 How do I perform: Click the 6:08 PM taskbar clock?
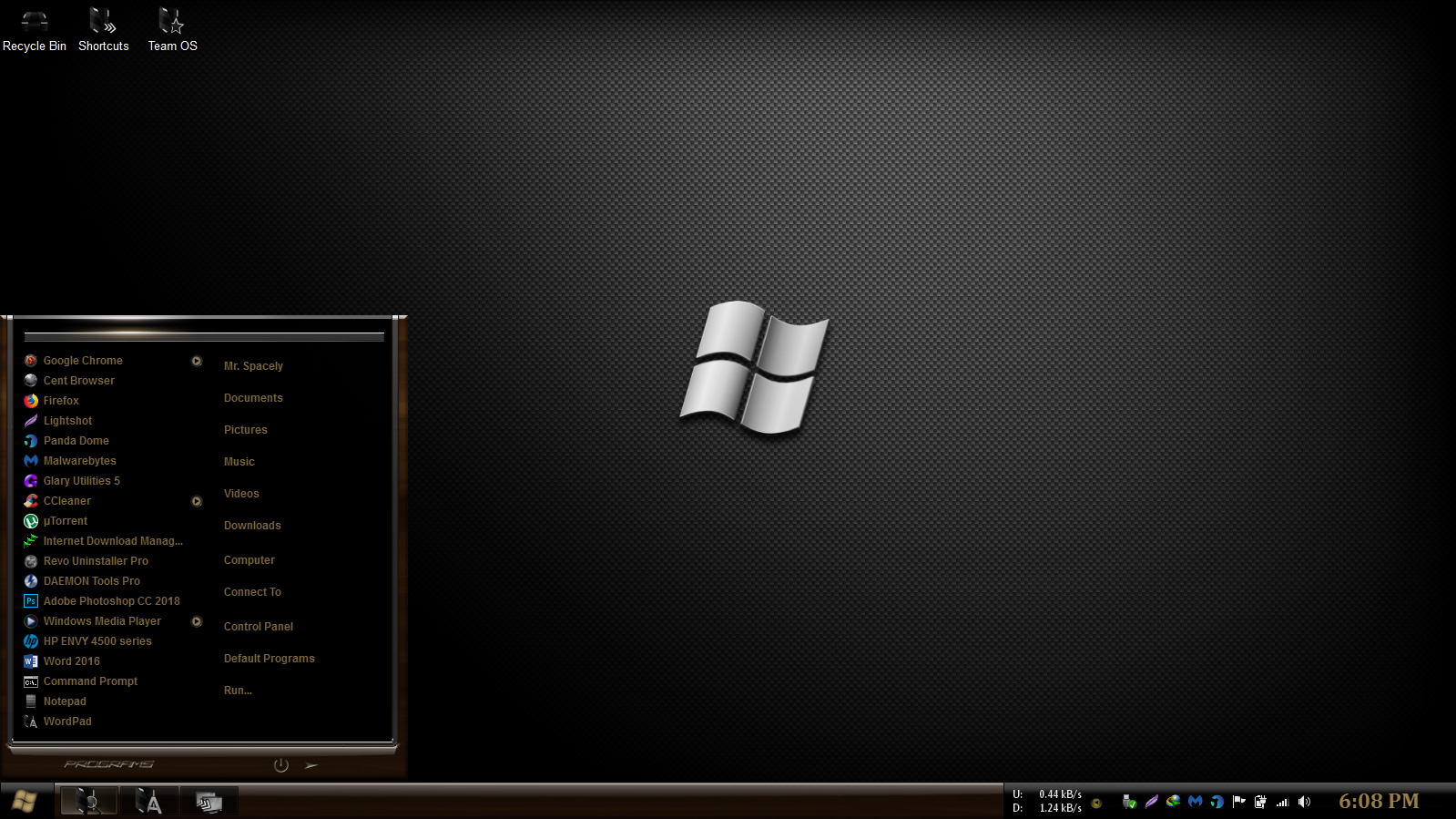pyautogui.click(x=1379, y=801)
